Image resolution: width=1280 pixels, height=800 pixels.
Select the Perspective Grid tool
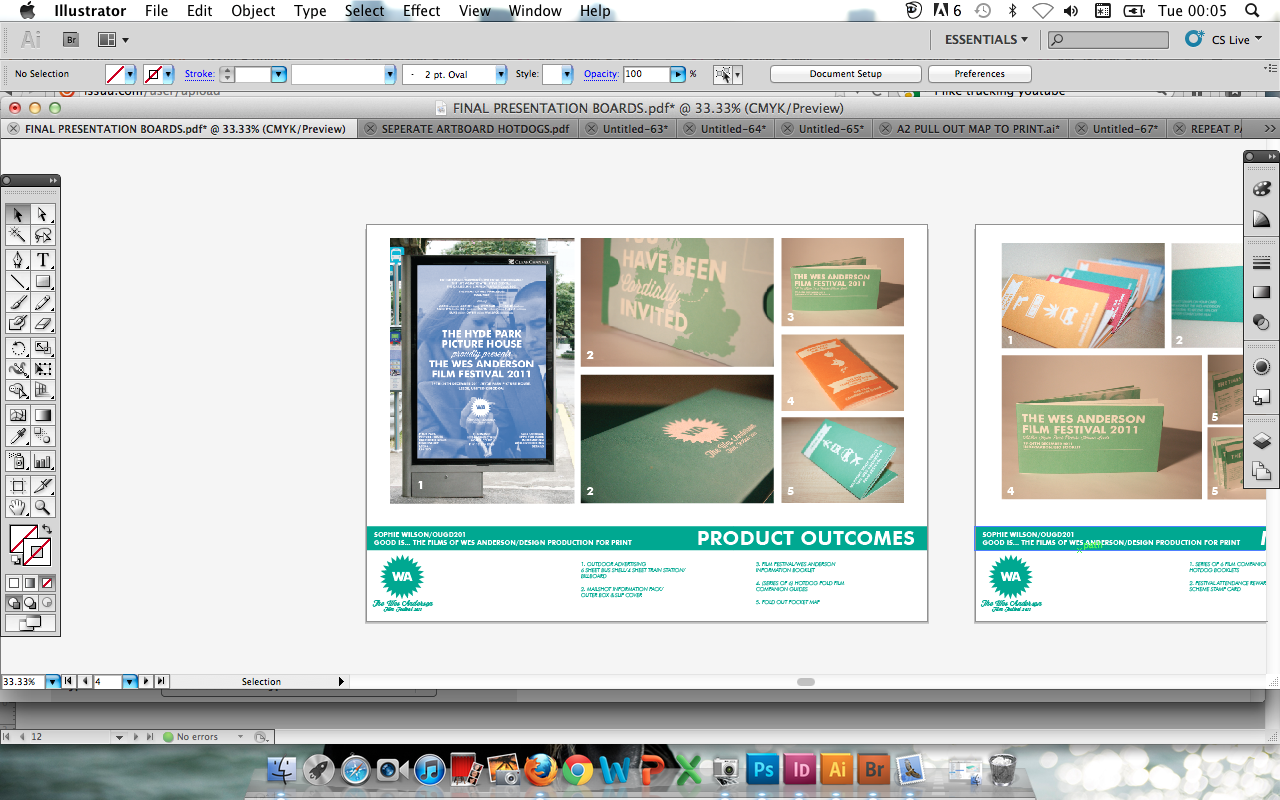pos(43,390)
